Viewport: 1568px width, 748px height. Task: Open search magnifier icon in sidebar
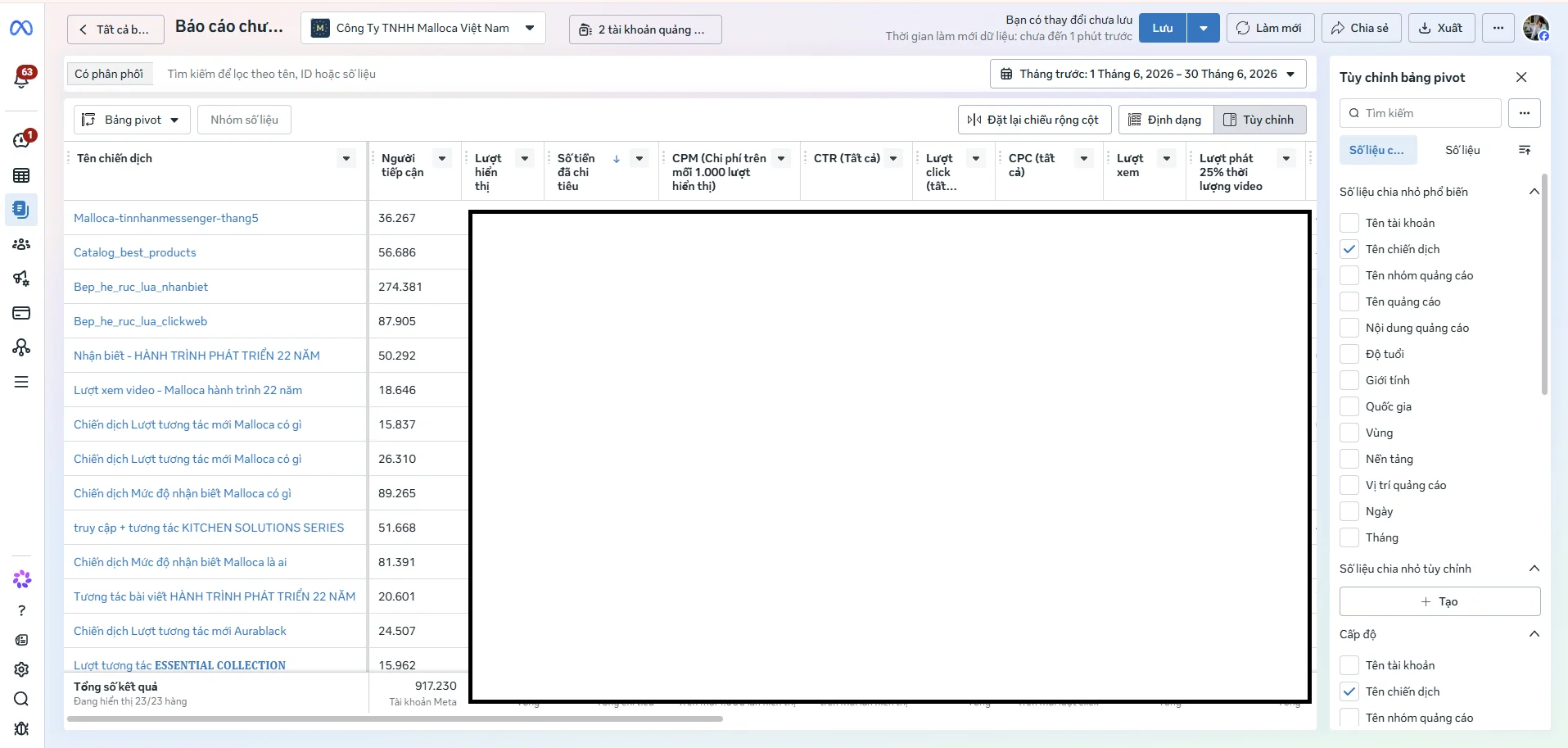tap(22, 699)
